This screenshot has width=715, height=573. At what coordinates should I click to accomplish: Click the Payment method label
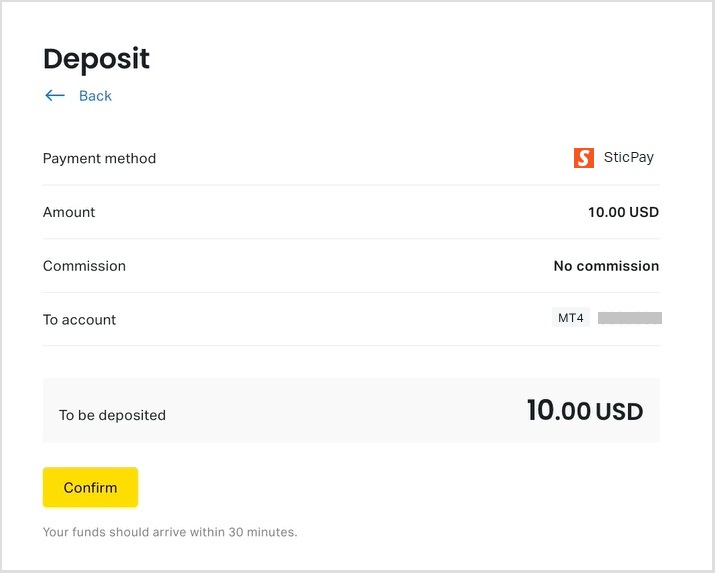coord(99,158)
